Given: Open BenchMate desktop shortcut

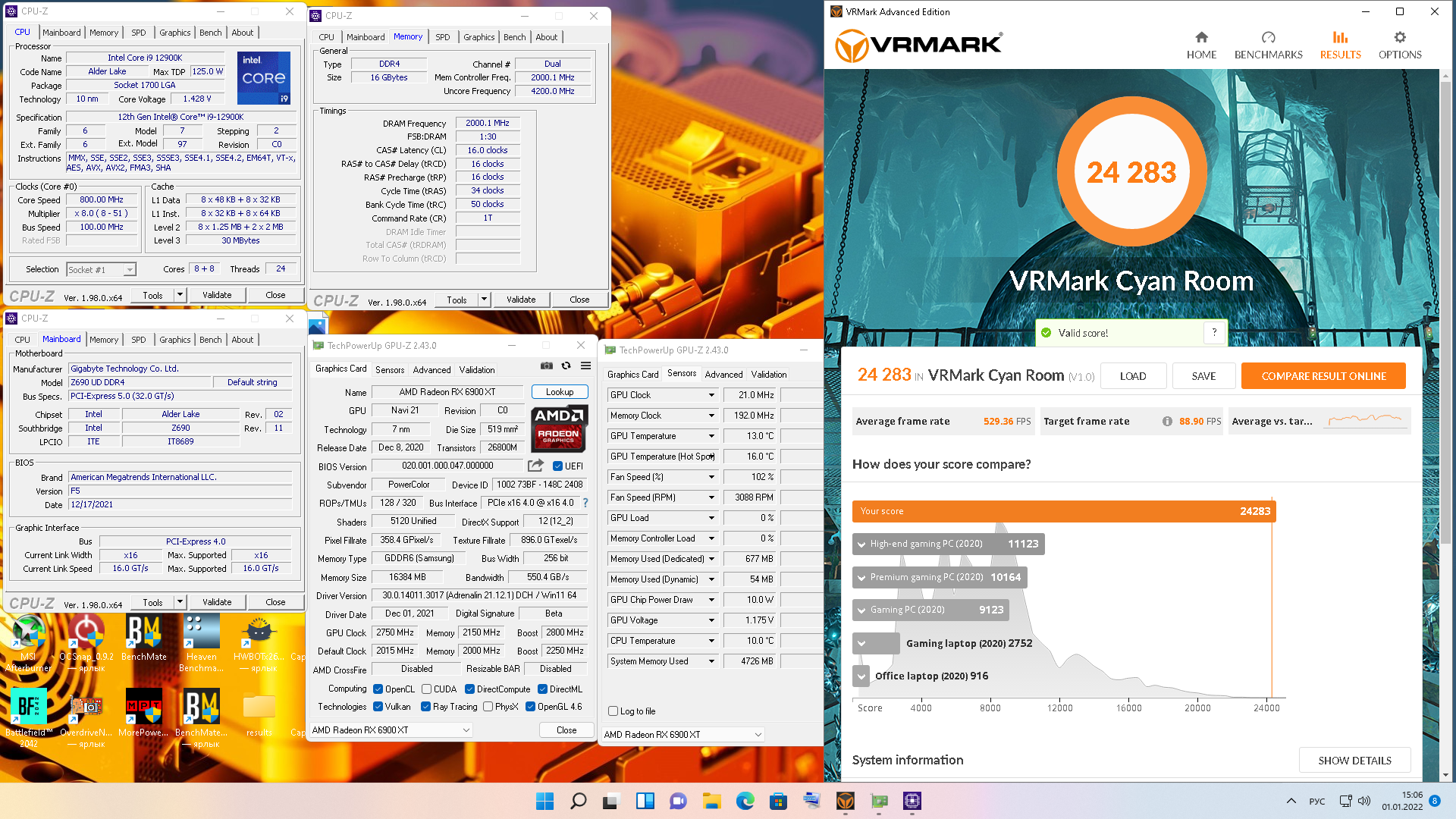Looking at the screenshot, I should (x=143, y=639).
